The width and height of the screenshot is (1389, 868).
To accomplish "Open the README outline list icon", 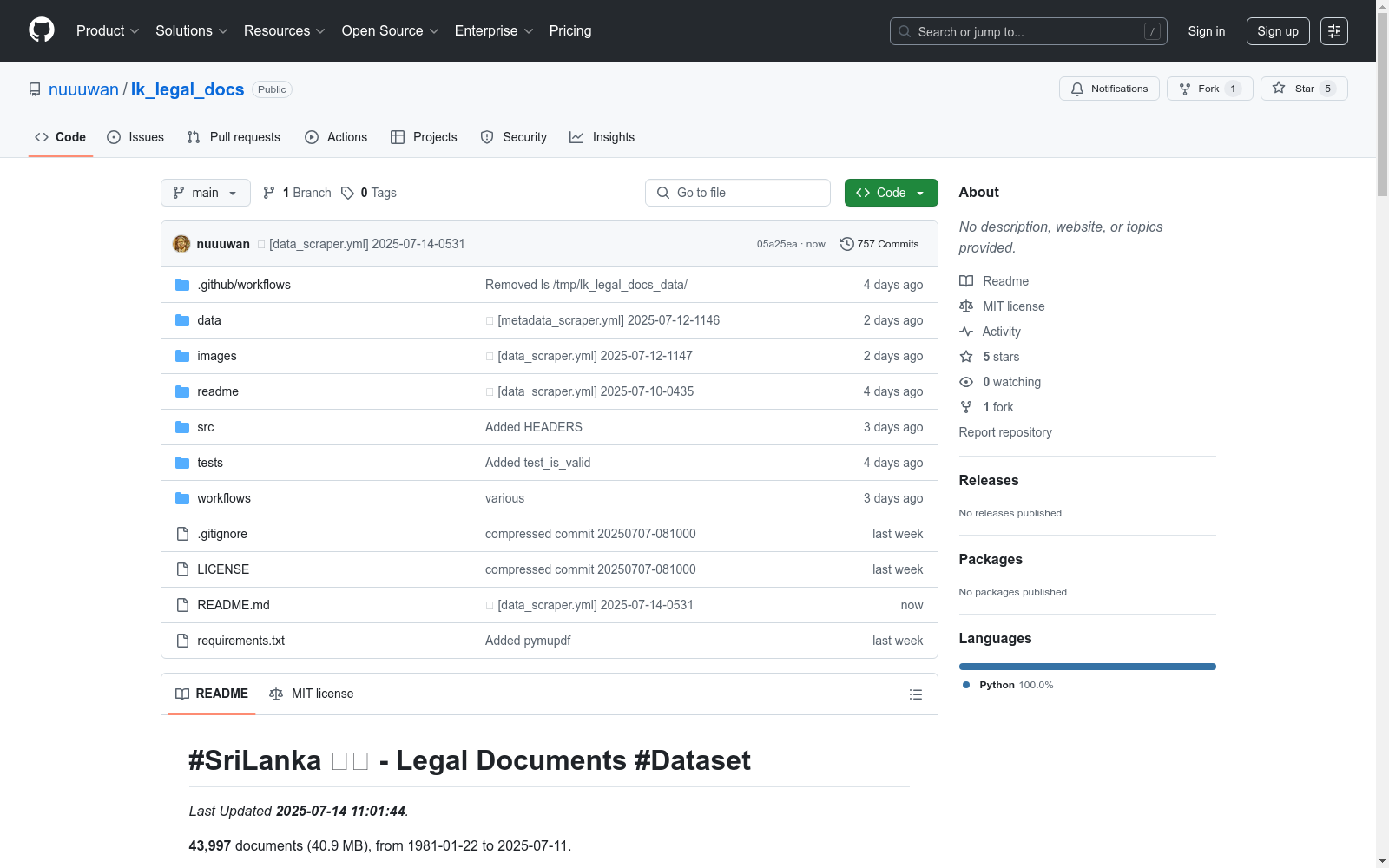I will pos(915,694).
